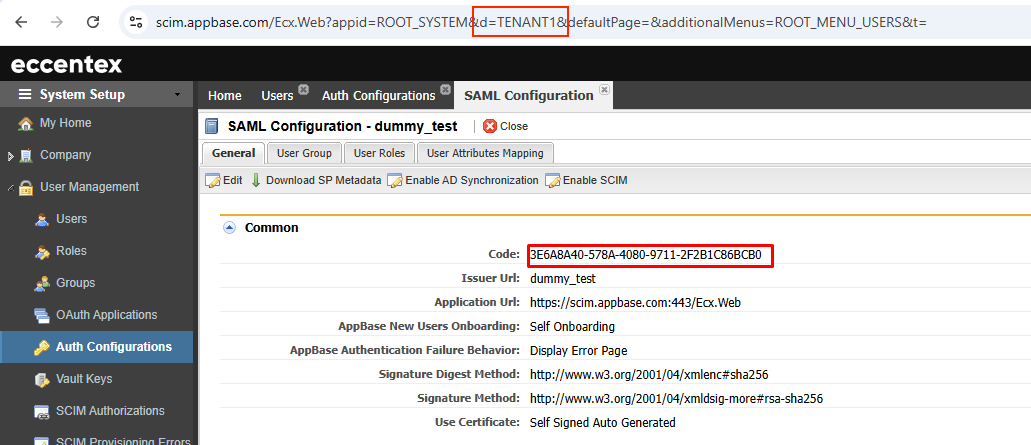1031x445 pixels.
Task: Open the System Setup dropdown arrow
Action: (177, 95)
